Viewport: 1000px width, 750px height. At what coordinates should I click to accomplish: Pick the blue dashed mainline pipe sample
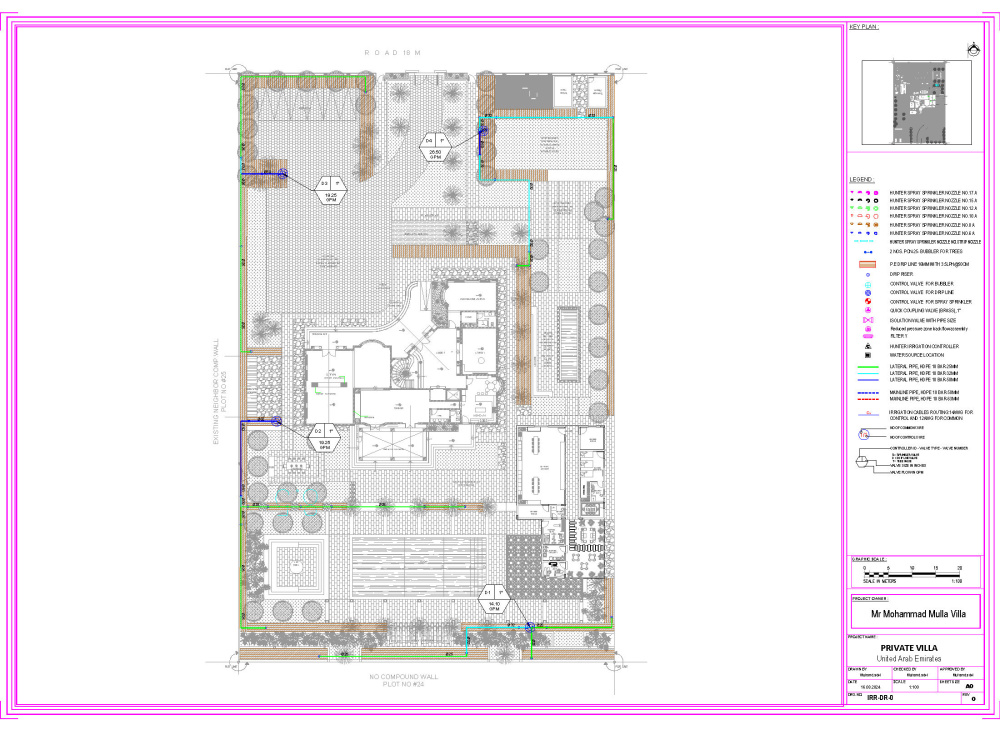click(868, 393)
